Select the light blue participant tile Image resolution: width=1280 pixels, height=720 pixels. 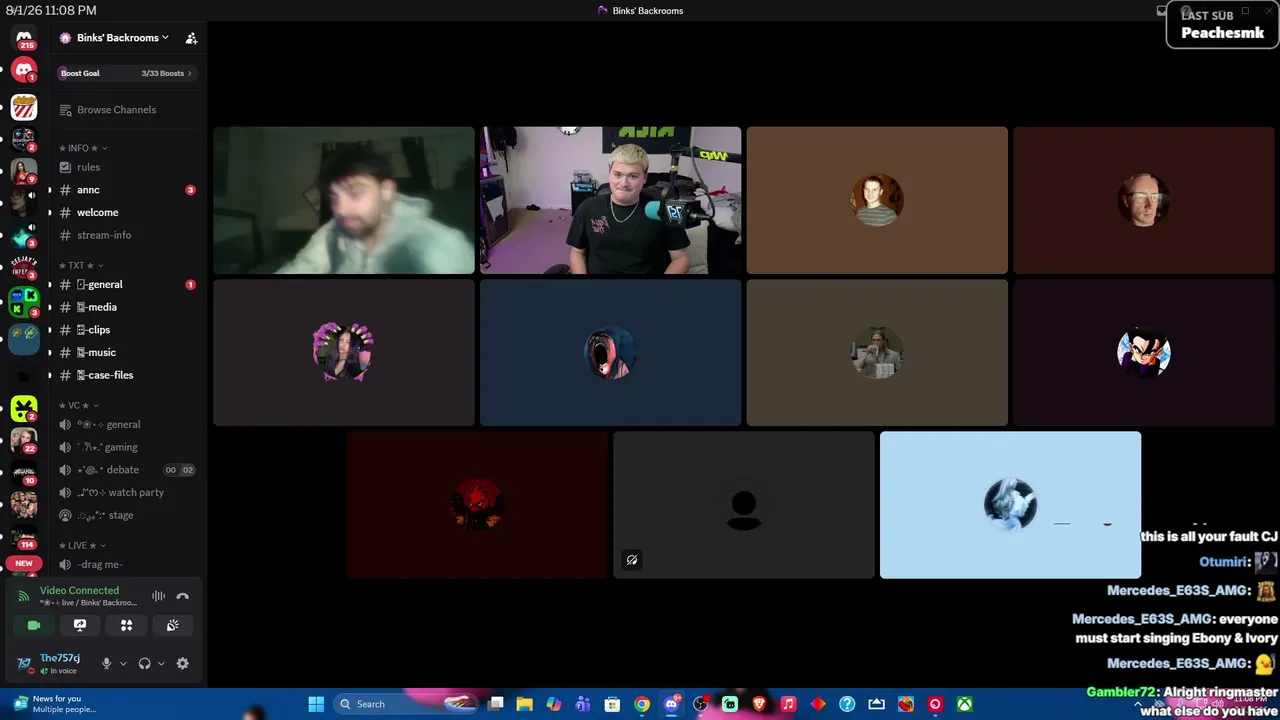[1010, 505]
